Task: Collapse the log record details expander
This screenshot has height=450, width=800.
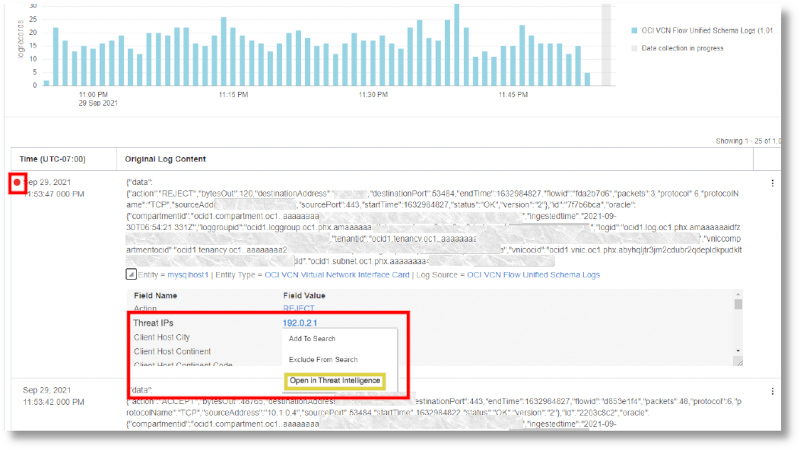Action: click(131, 274)
